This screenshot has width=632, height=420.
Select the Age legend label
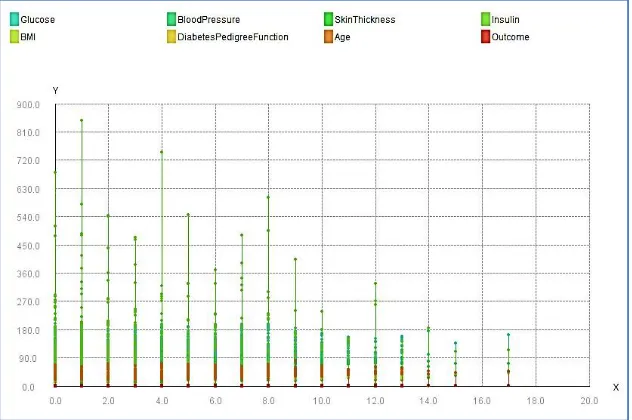coord(342,37)
